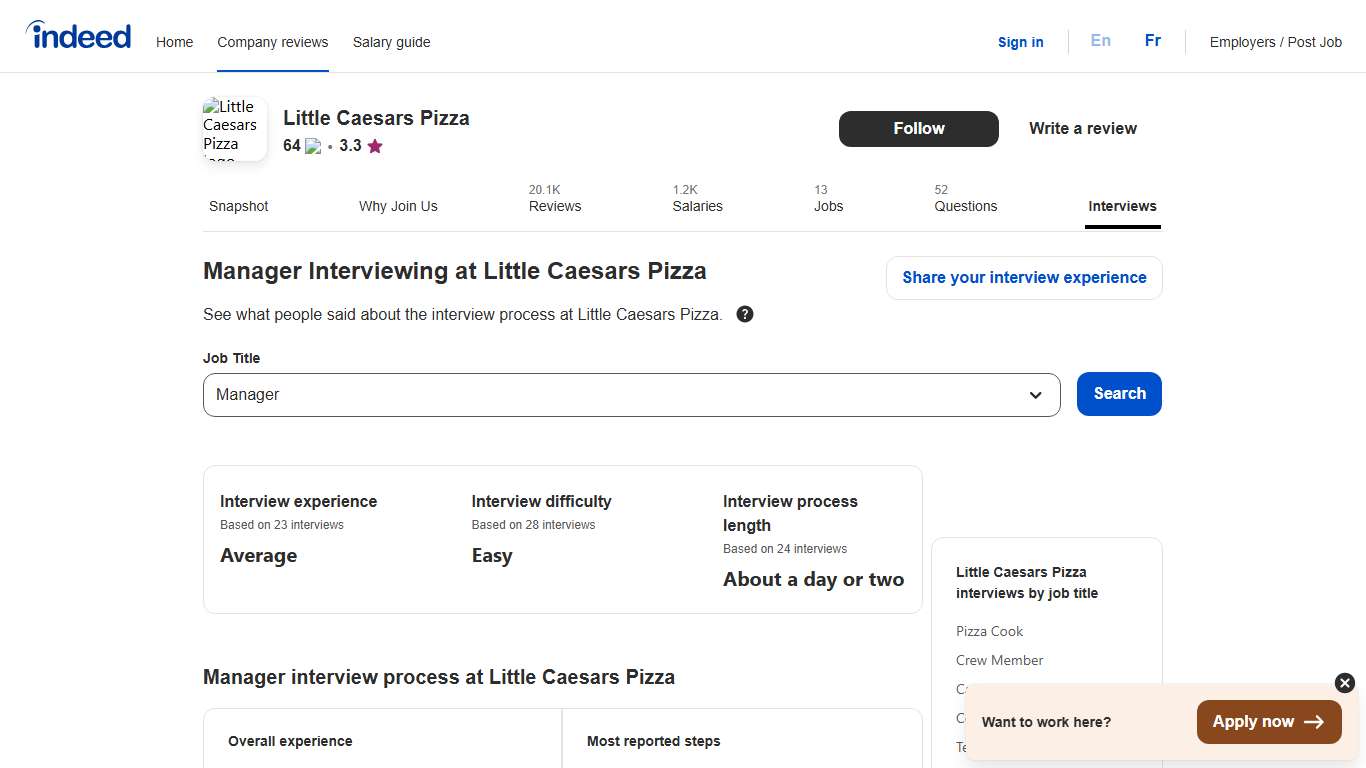This screenshot has width=1366, height=768.
Task: Switch site language to Fr
Action: pyautogui.click(x=1152, y=41)
